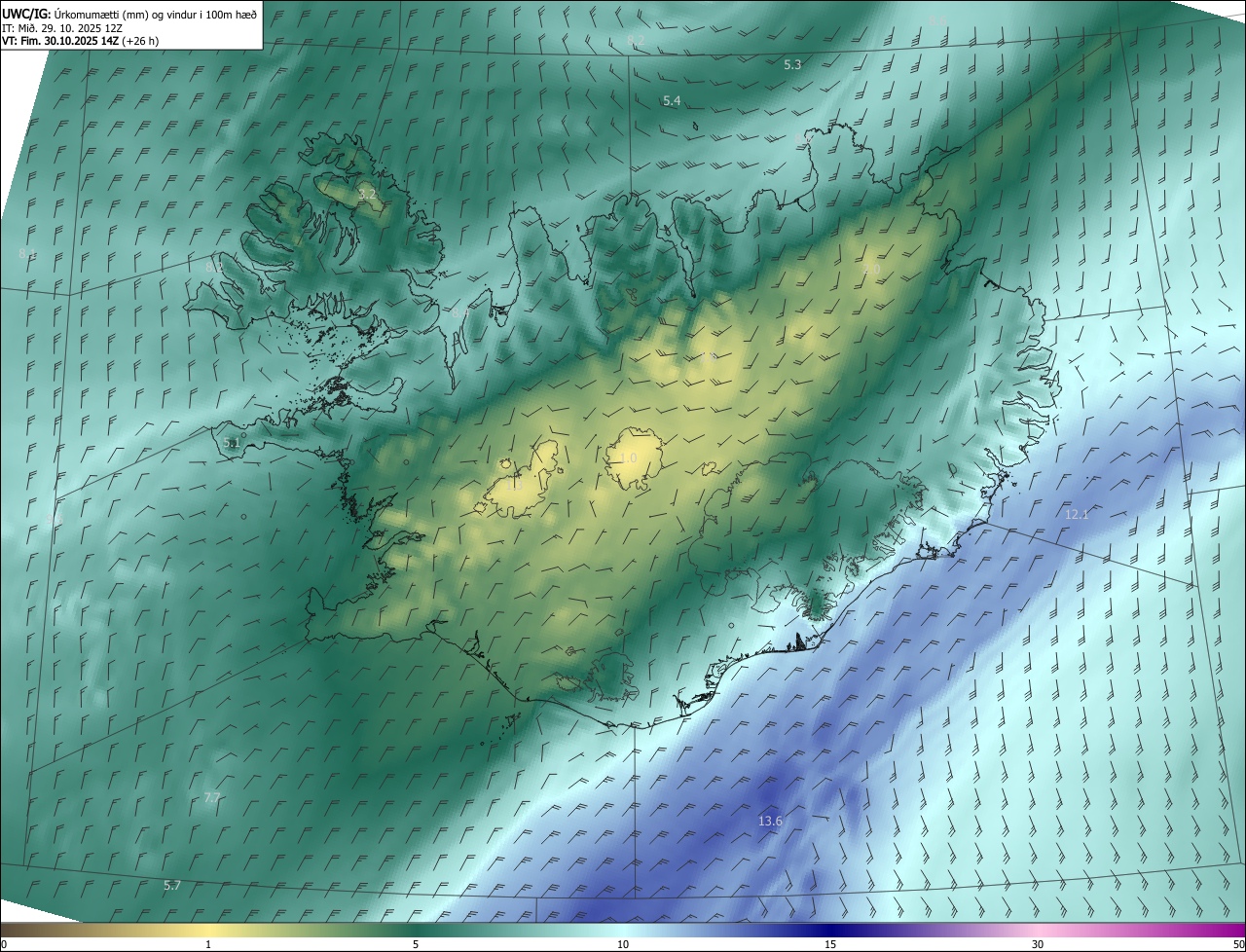Click the 13.6 value label on the map
The width and height of the screenshot is (1246, 952).
[770, 822]
